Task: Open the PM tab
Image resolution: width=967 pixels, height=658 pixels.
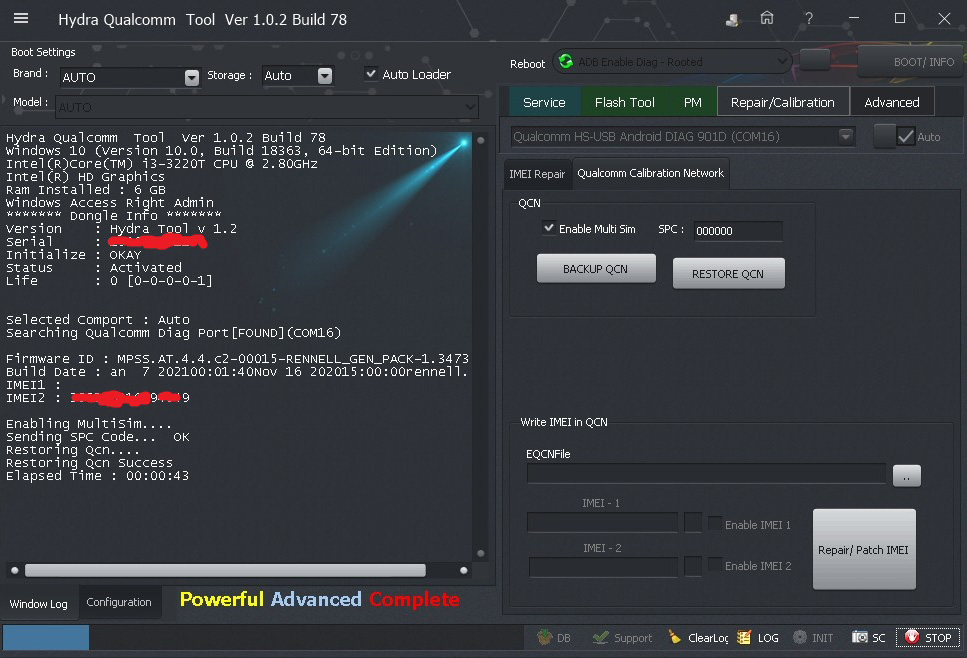Action: coord(693,102)
